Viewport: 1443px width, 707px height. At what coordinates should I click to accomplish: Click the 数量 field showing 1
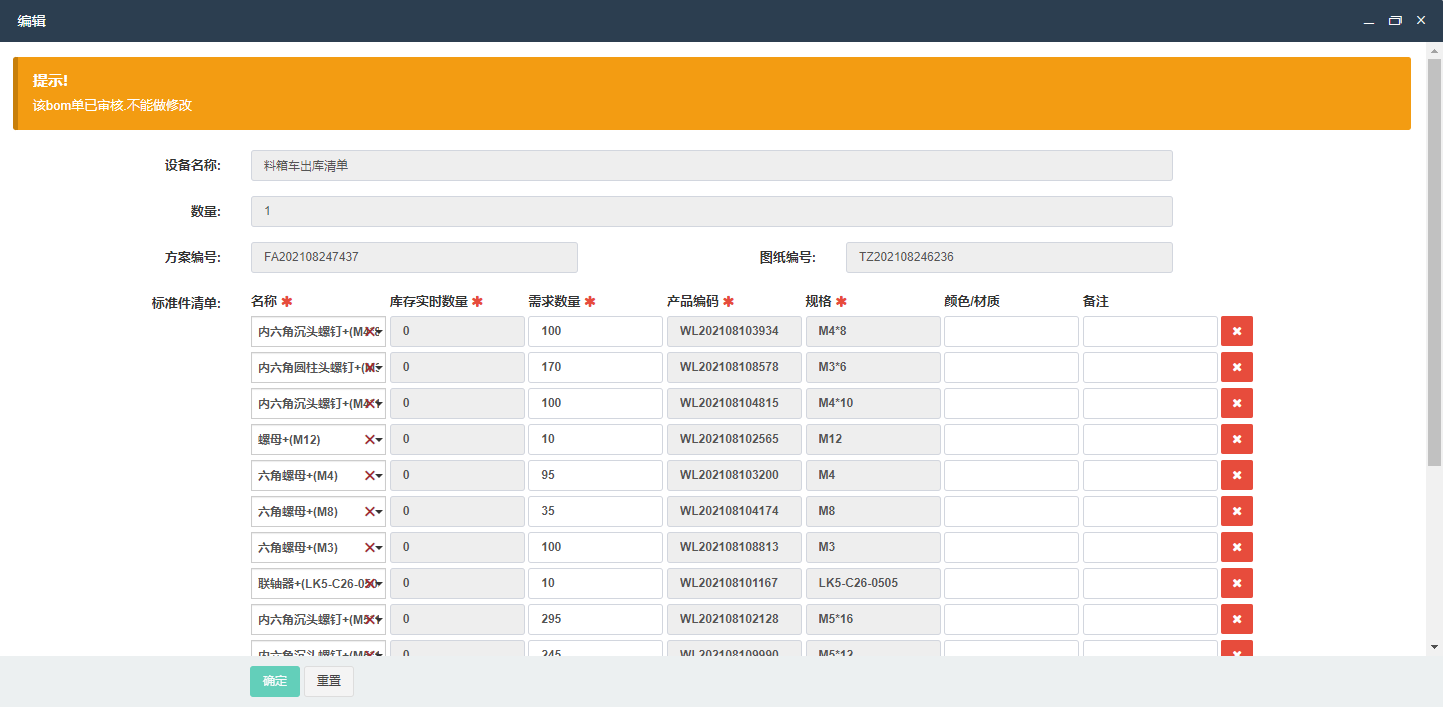coord(712,211)
